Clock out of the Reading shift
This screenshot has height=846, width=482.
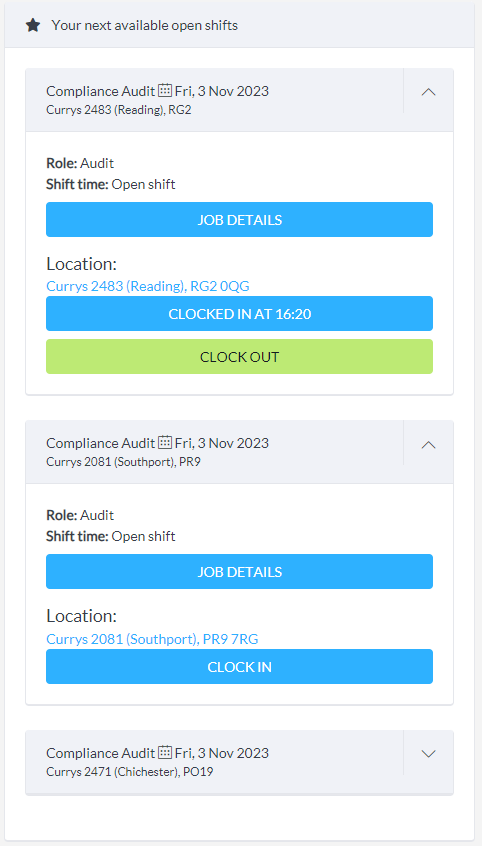point(239,357)
